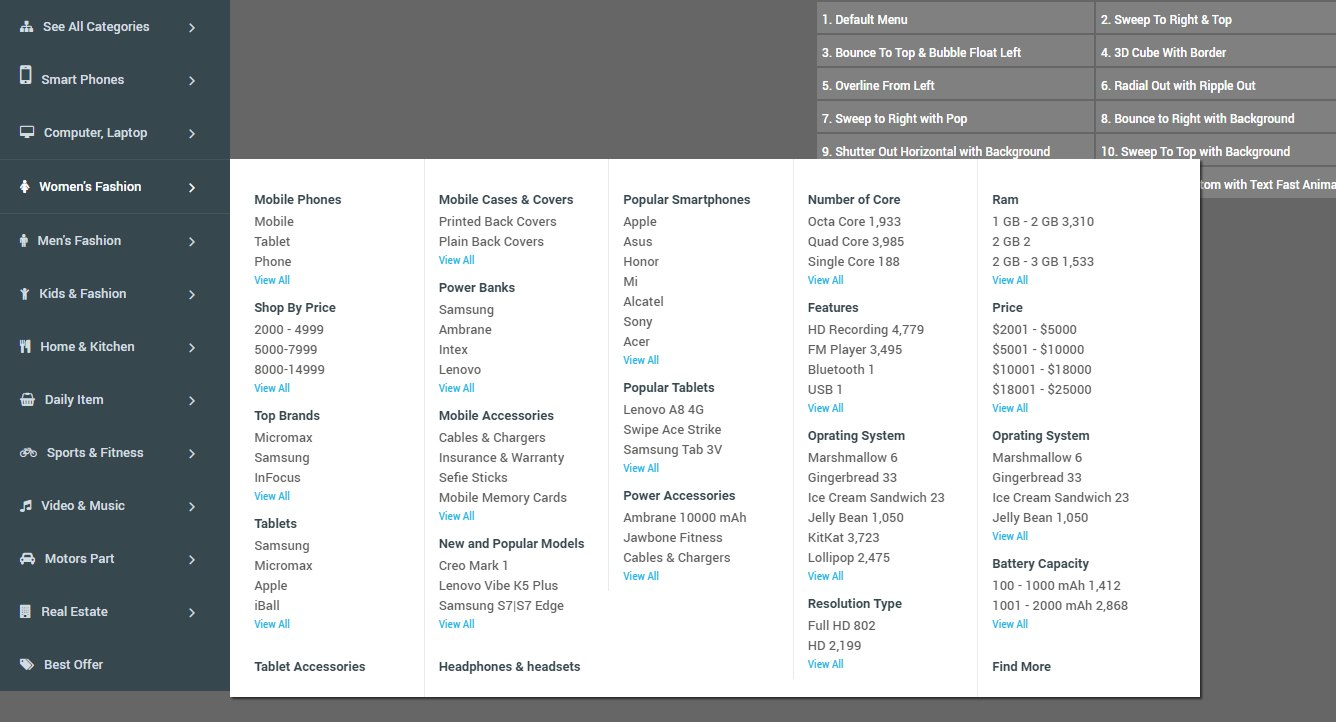Open Home & Kitchen using its icon
Screen dimensions: 1336x722
click(24, 346)
